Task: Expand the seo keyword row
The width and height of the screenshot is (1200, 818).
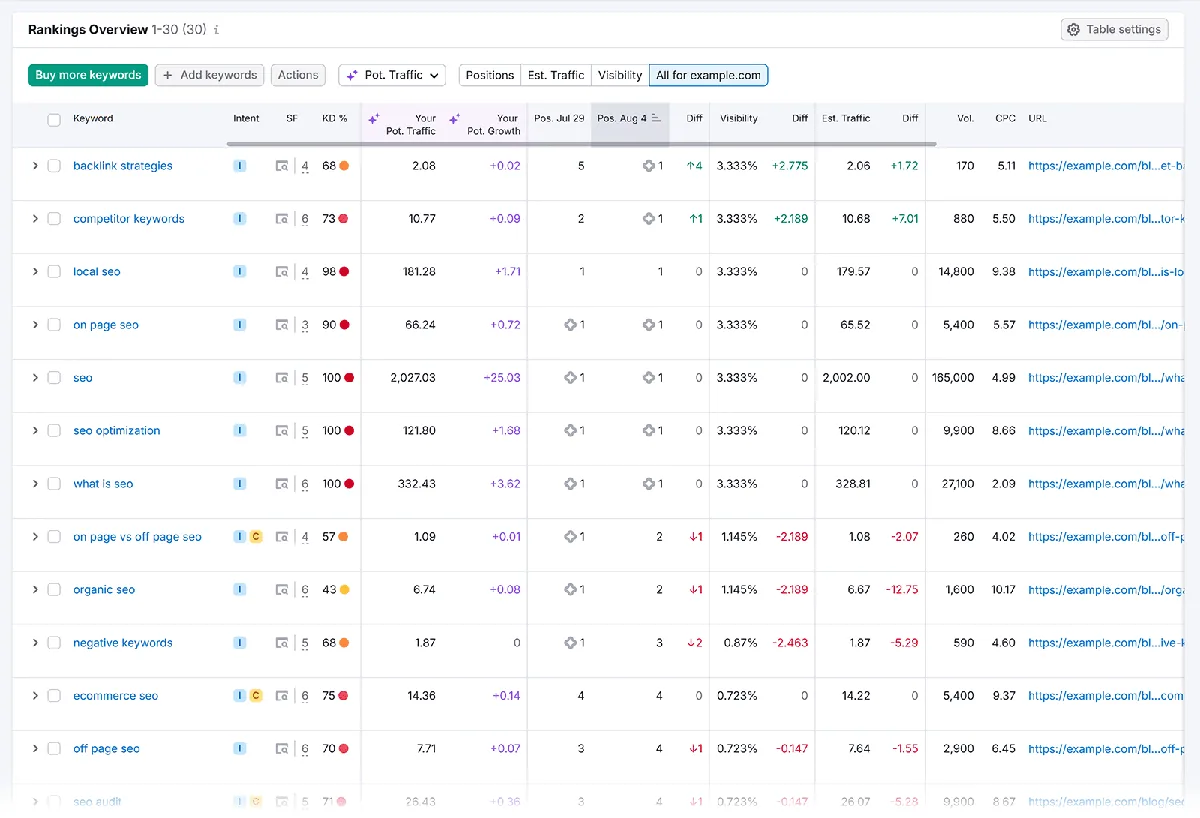Action: coord(35,378)
